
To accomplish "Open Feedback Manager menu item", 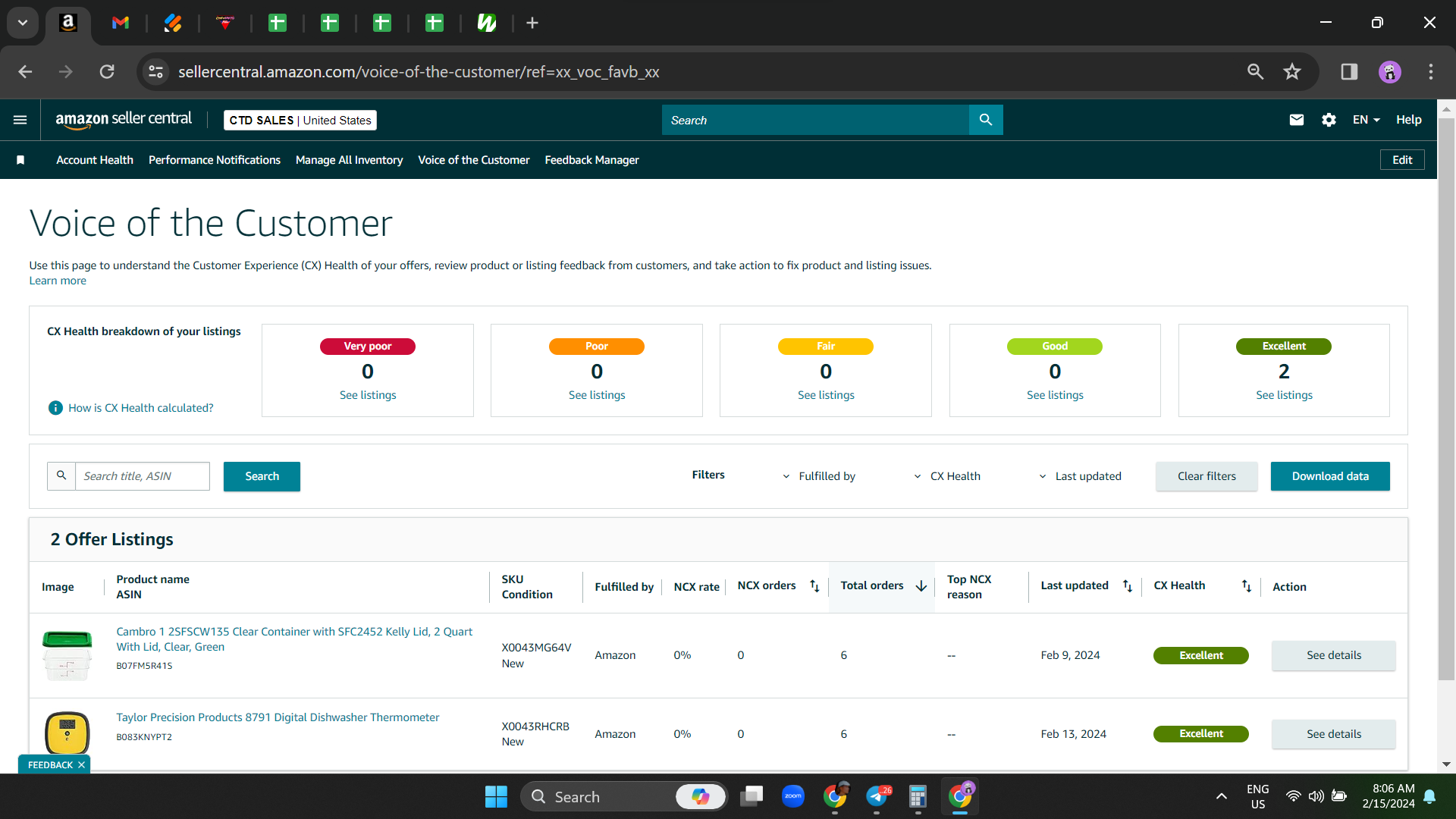I will tap(591, 160).
